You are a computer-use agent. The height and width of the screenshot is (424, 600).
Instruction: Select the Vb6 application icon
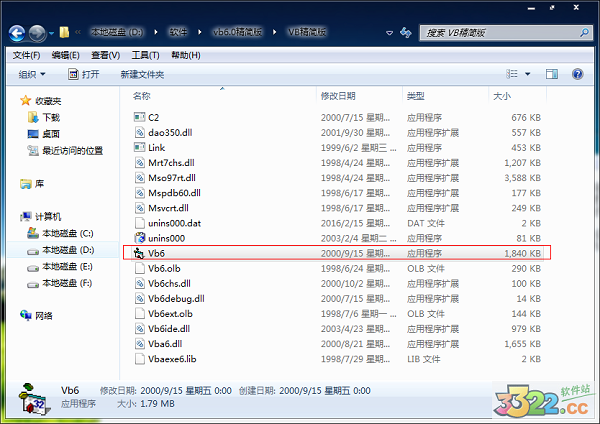[x=139, y=253]
